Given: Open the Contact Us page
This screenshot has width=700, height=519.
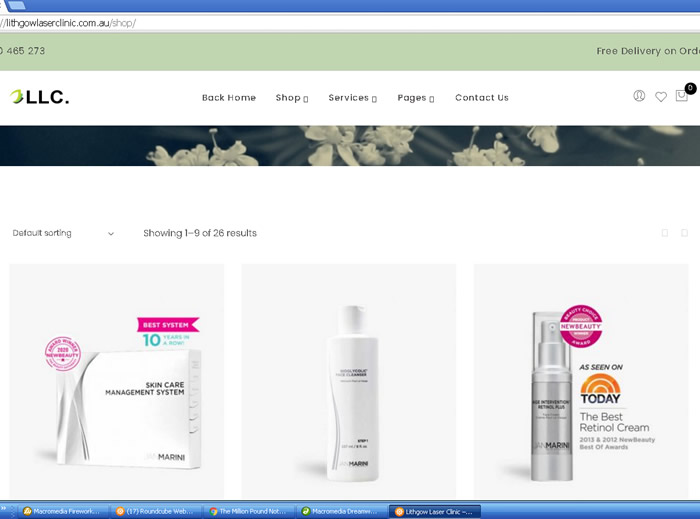Looking at the screenshot, I should point(481,98).
